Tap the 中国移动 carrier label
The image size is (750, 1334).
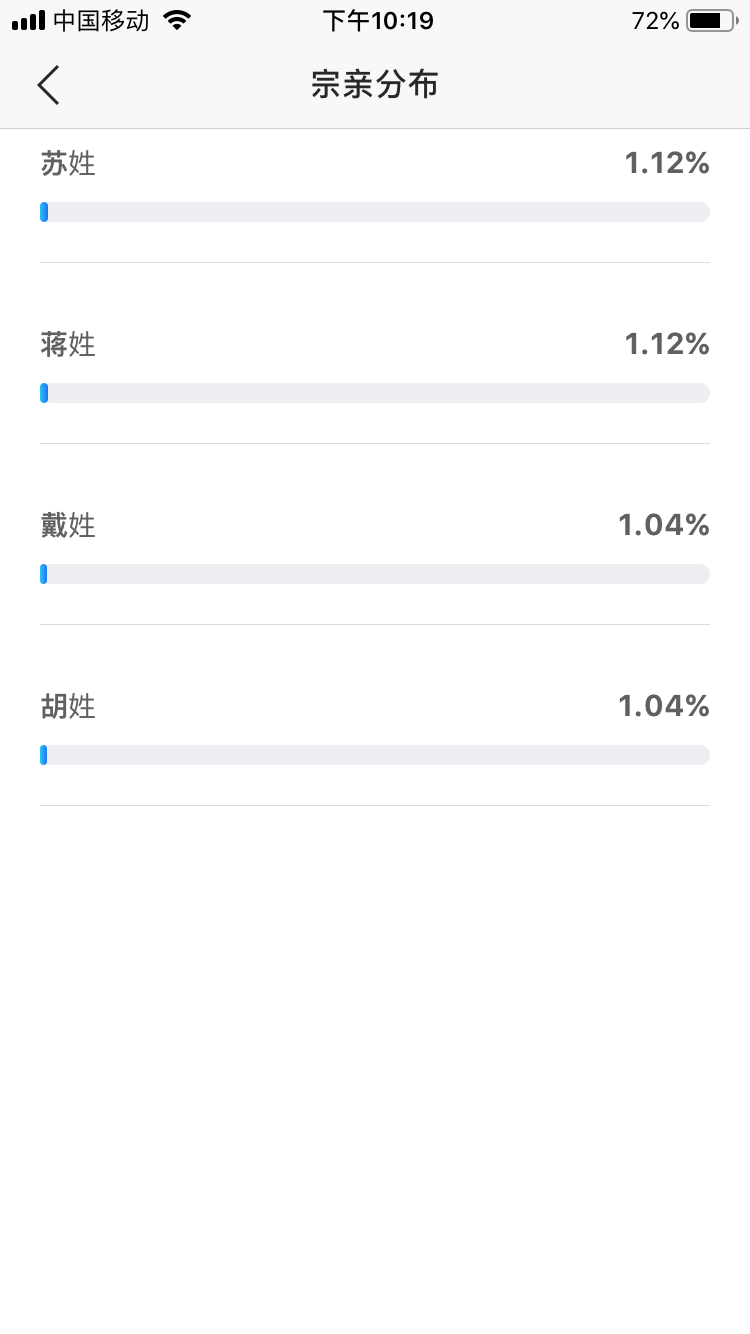pos(100,20)
